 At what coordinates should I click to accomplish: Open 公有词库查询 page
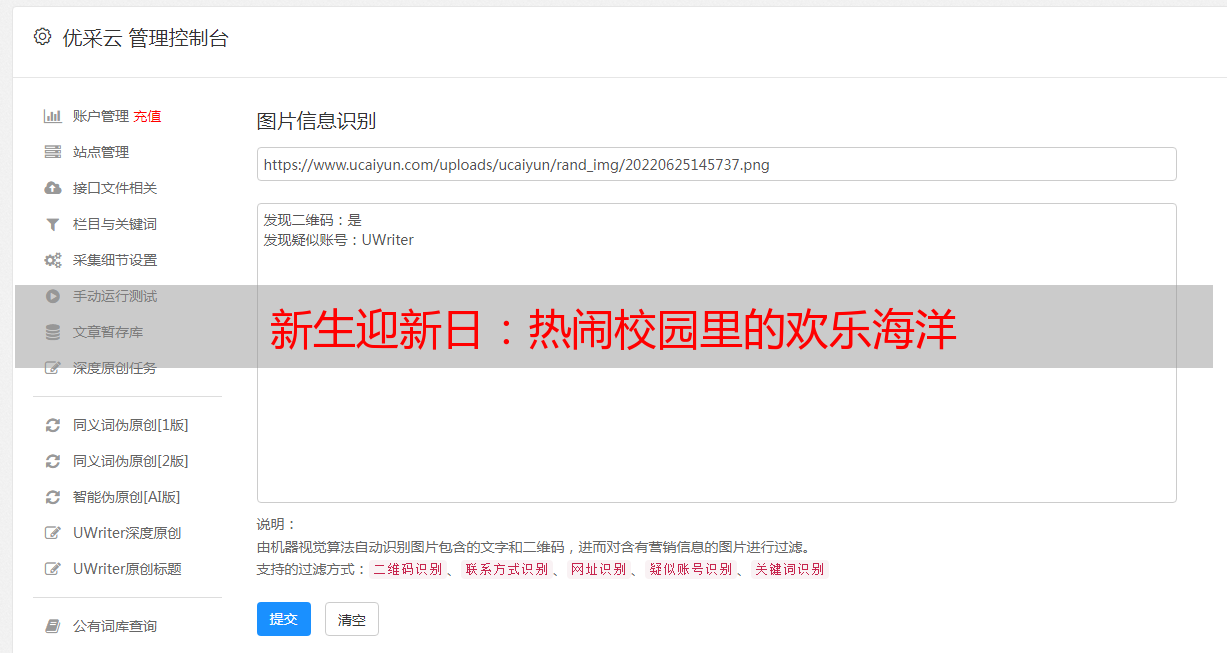(115, 626)
